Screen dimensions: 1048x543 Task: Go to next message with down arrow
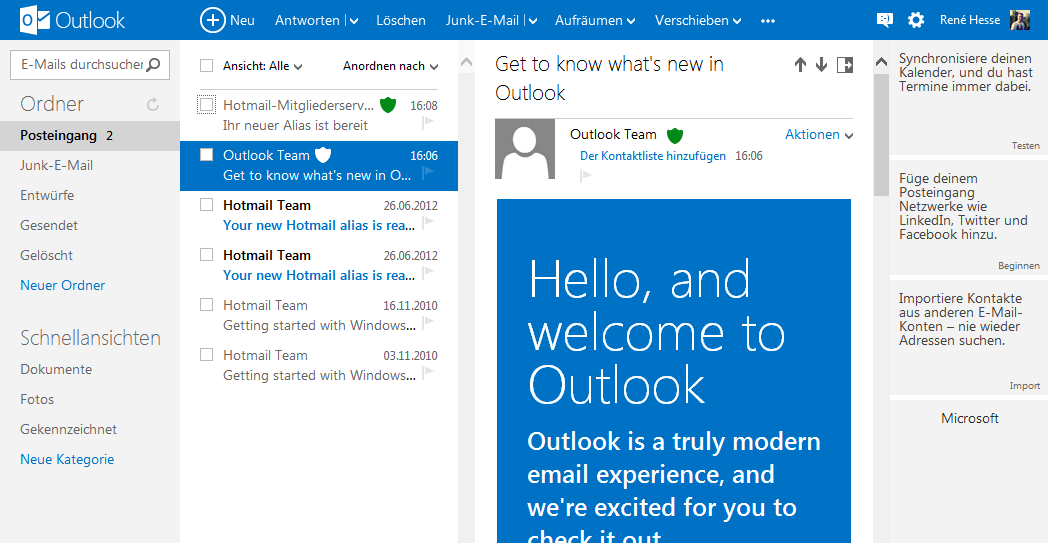(x=821, y=65)
